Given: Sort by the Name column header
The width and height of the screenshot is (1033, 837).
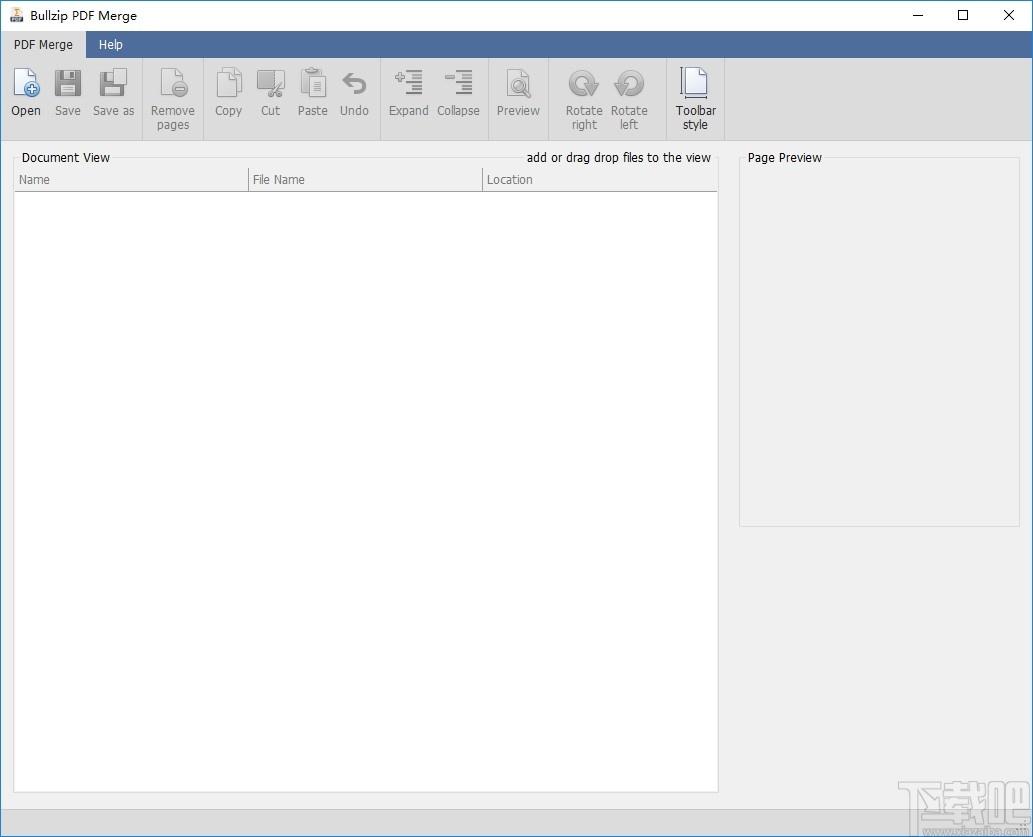Looking at the screenshot, I should click(x=131, y=179).
